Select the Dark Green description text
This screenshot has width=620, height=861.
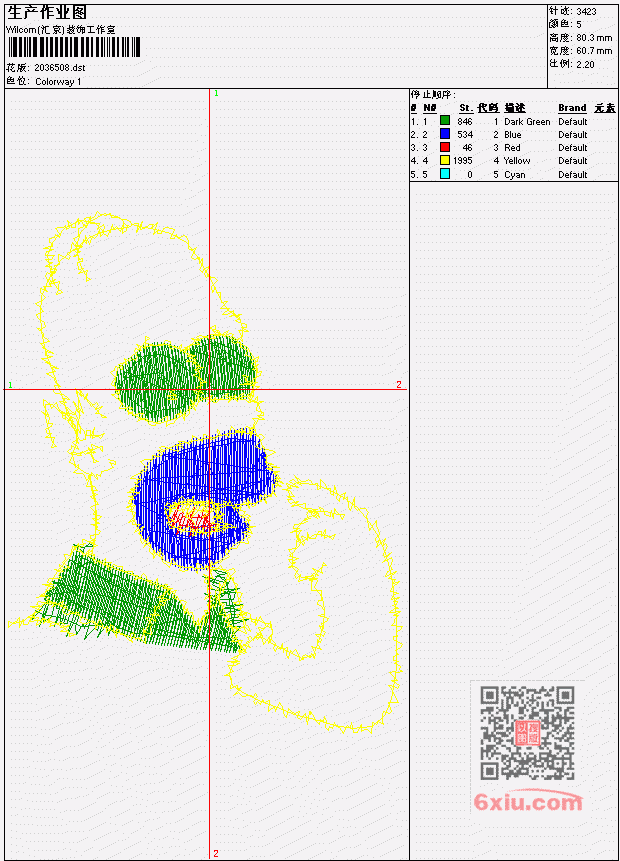pos(527,122)
